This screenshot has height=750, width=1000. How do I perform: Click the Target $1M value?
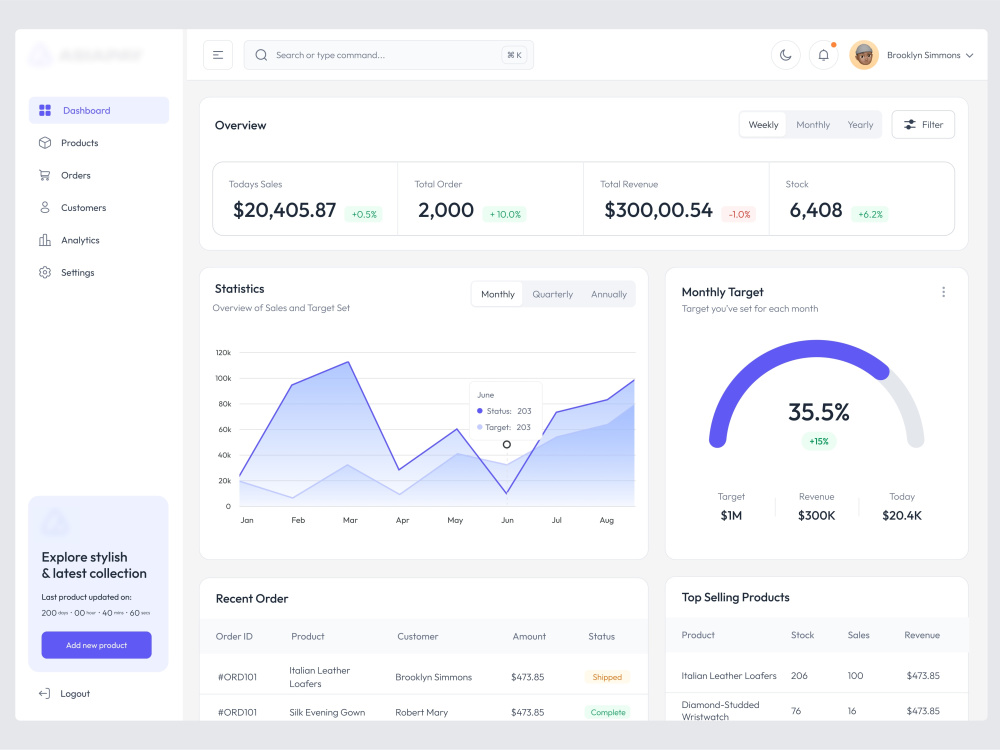731,515
